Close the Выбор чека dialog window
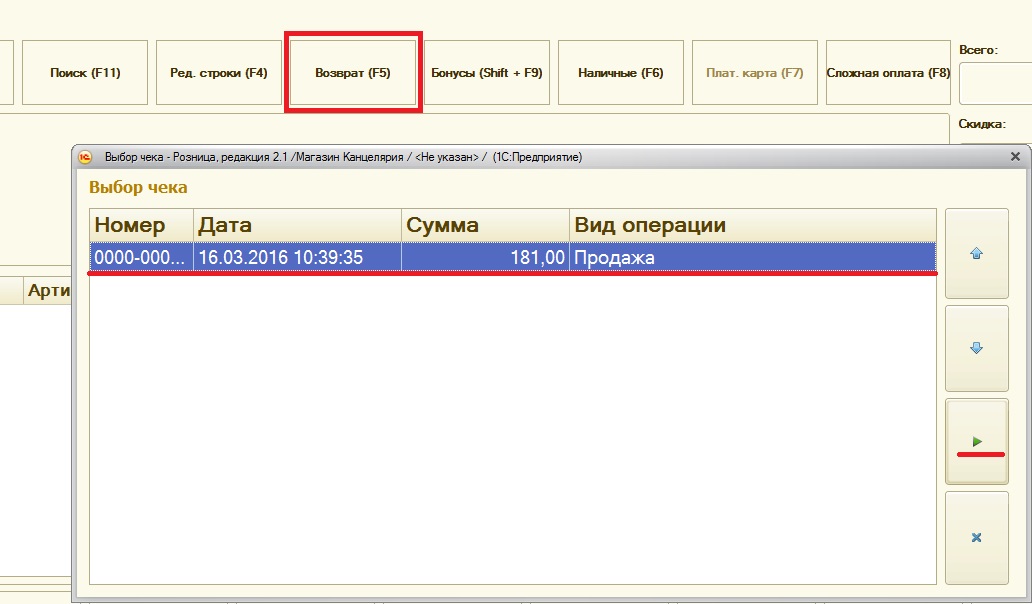This screenshot has width=1032, height=604. pos(1015,157)
